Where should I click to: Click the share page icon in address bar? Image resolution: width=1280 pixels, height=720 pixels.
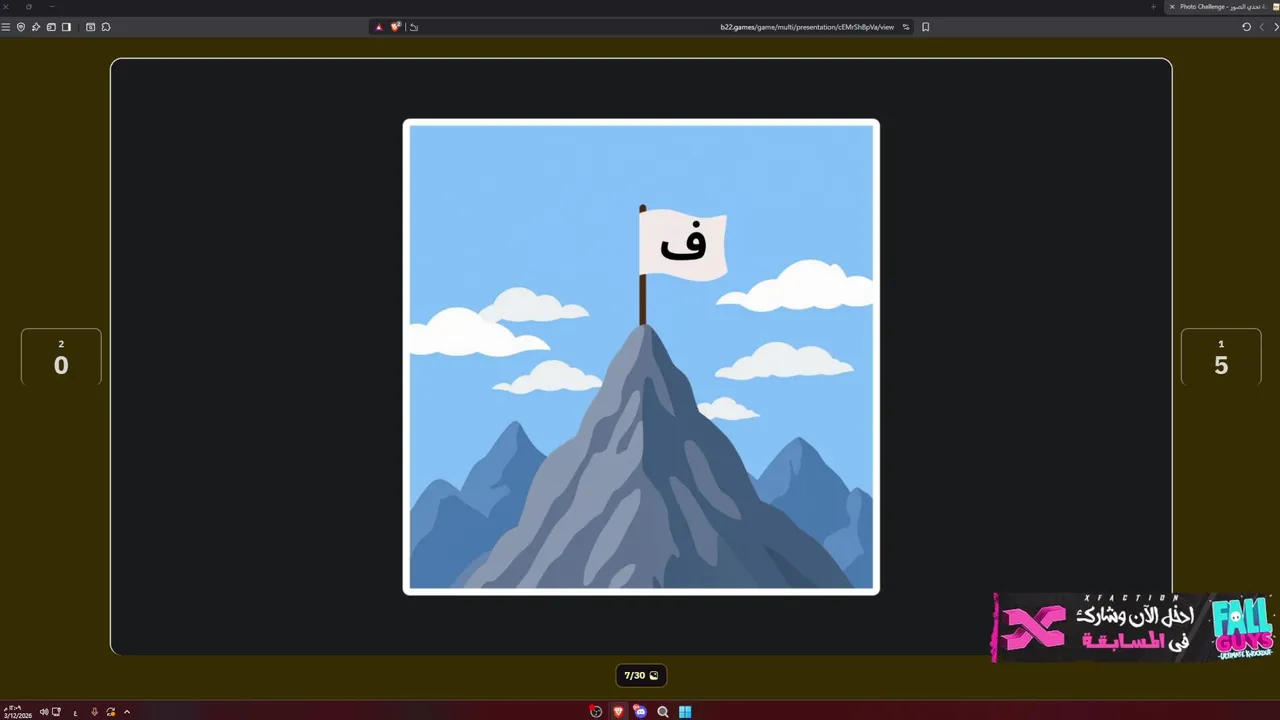(x=413, y=27)
